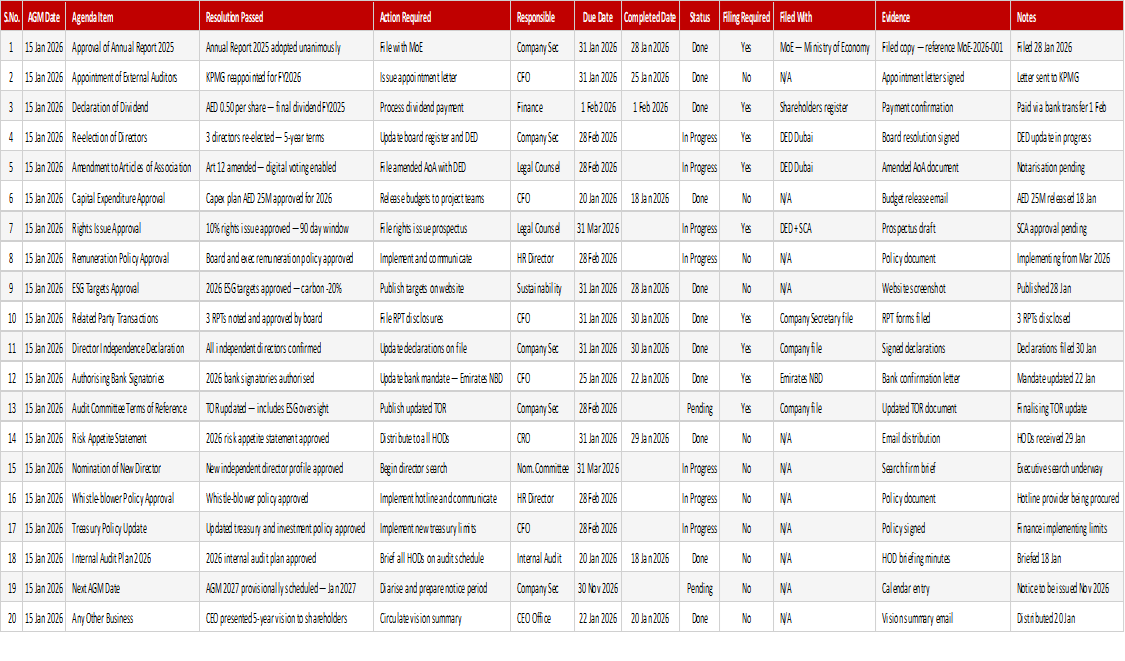Screen dimensions: 1125x661
Task: Click 'Approval of Annual Report 2025' cell
Action: click(132, 47)
